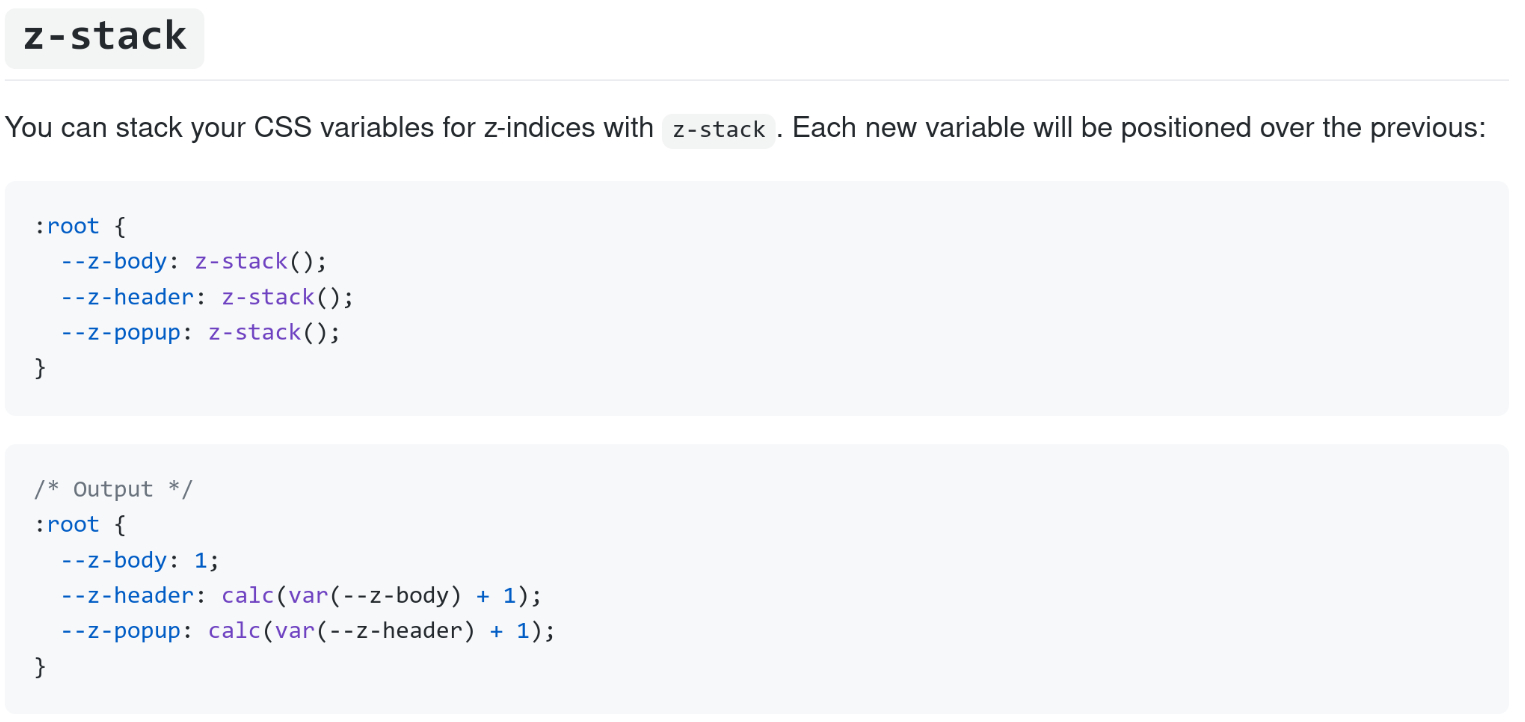Click ':root' selector in output code block
This screenshot has width=1525, height=722.
[67, 525]
